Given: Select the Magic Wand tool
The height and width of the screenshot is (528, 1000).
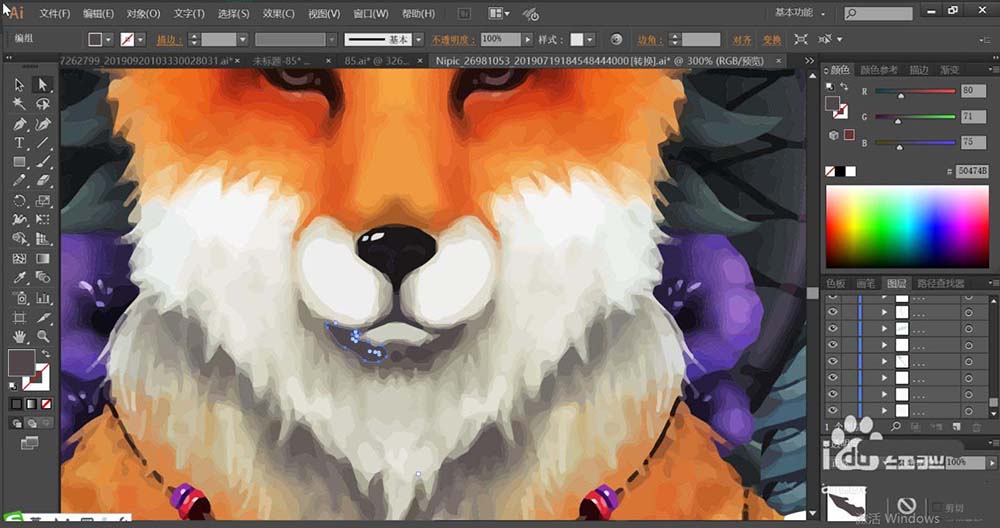Looking at the screenshot, I should pyautogui.click(x=20, y=103).
